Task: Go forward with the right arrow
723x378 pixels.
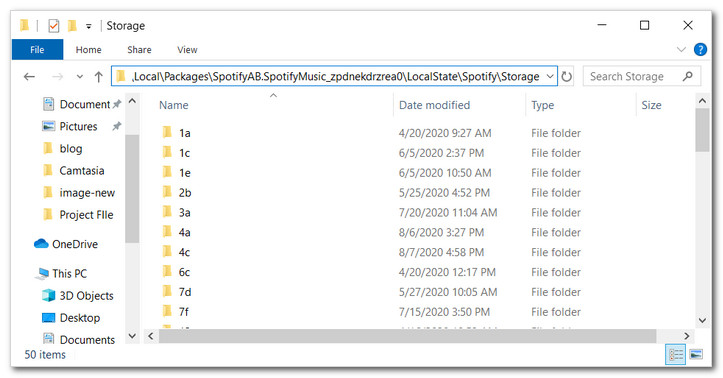Action: [x=57, y=77]
